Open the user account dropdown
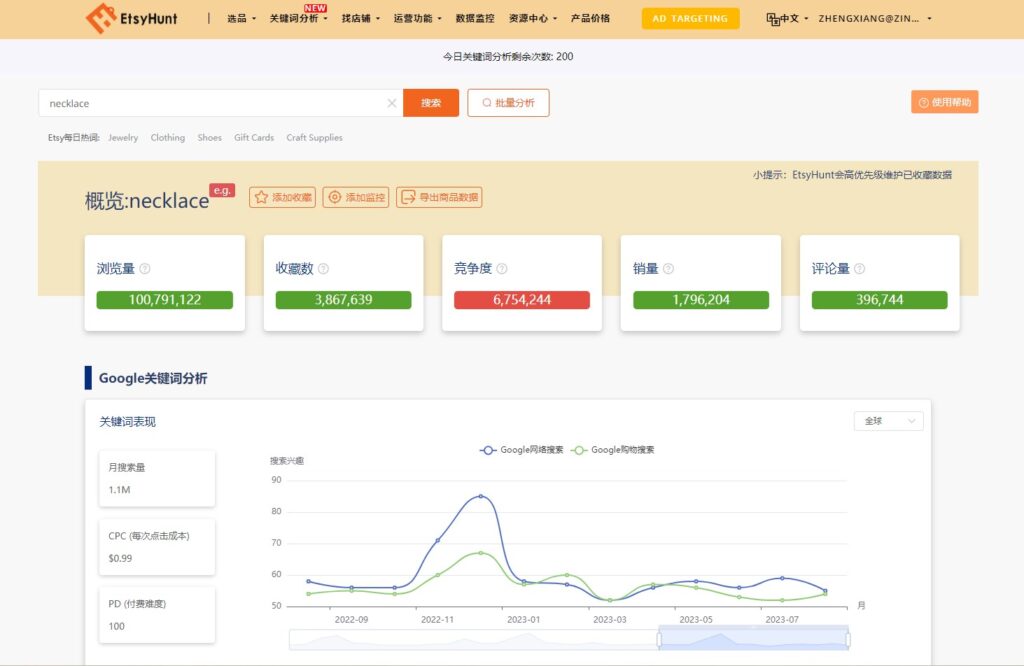 click(875, 18)
